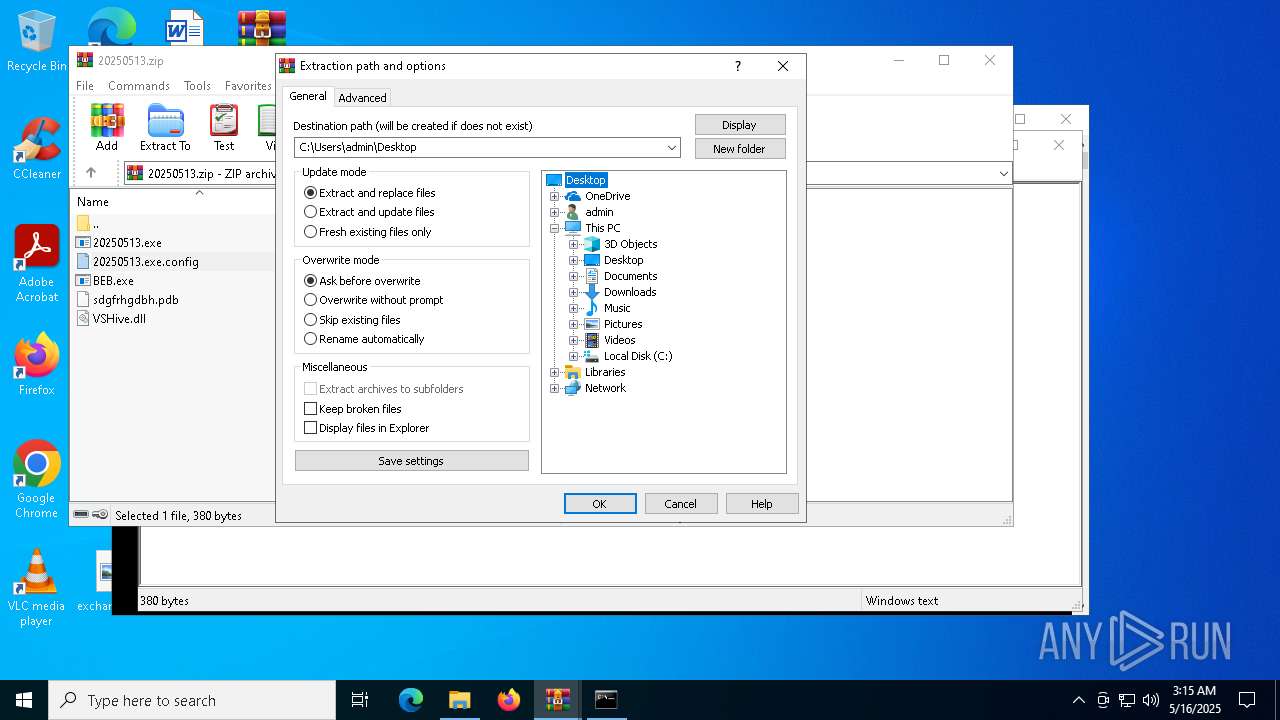Viewport: 1280px width, 720px height.
Task: Open the Commands menu in WinRAR
Action: 139,86
